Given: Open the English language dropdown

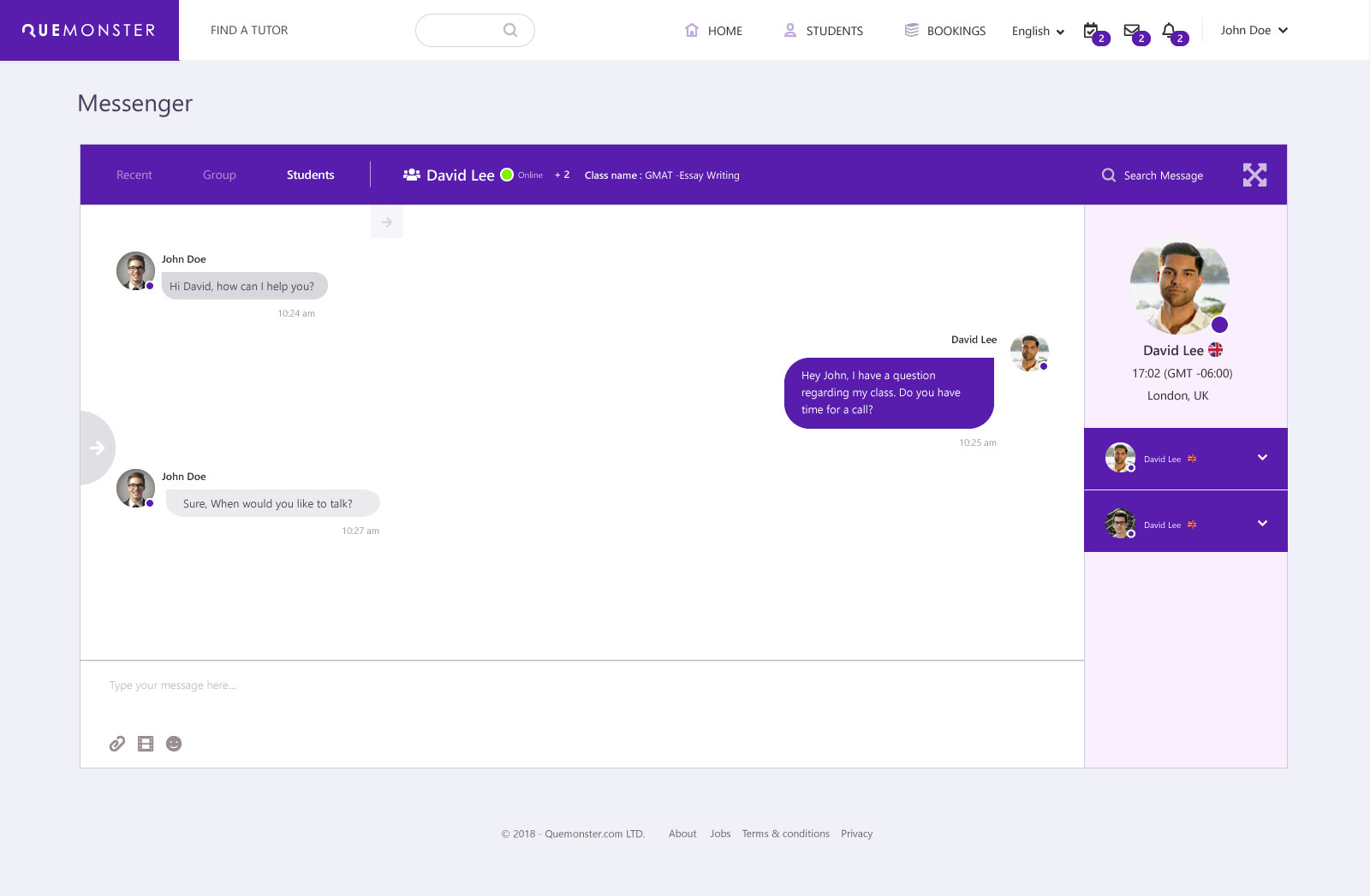Looking at the screenshot, I should pyautogui.click(x=1036, y=31).
